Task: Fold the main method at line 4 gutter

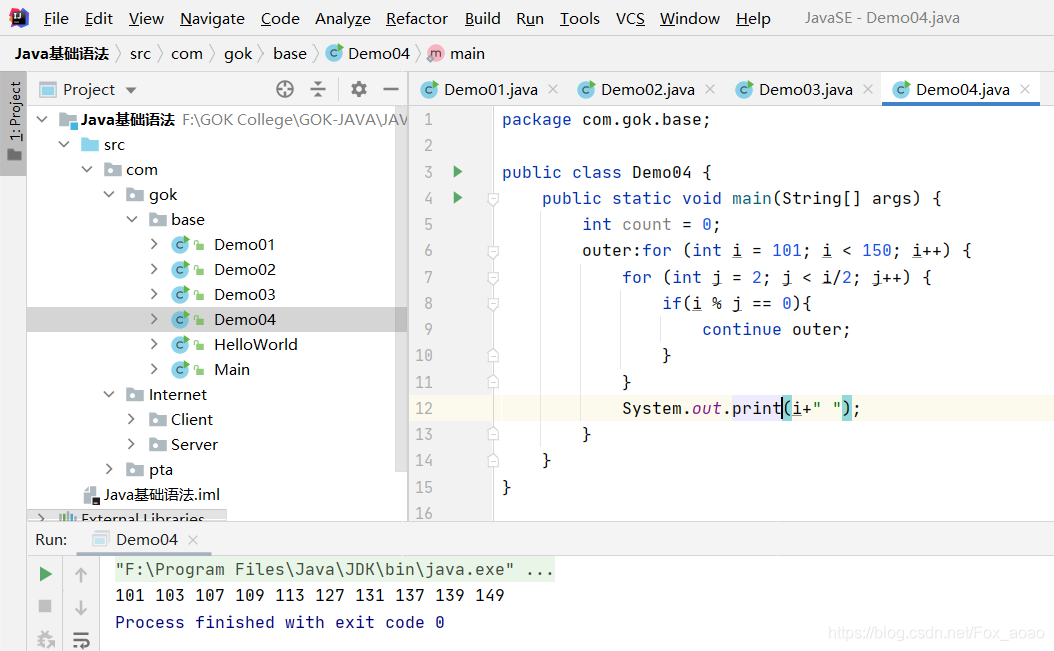Action: [x=493, y=198]
